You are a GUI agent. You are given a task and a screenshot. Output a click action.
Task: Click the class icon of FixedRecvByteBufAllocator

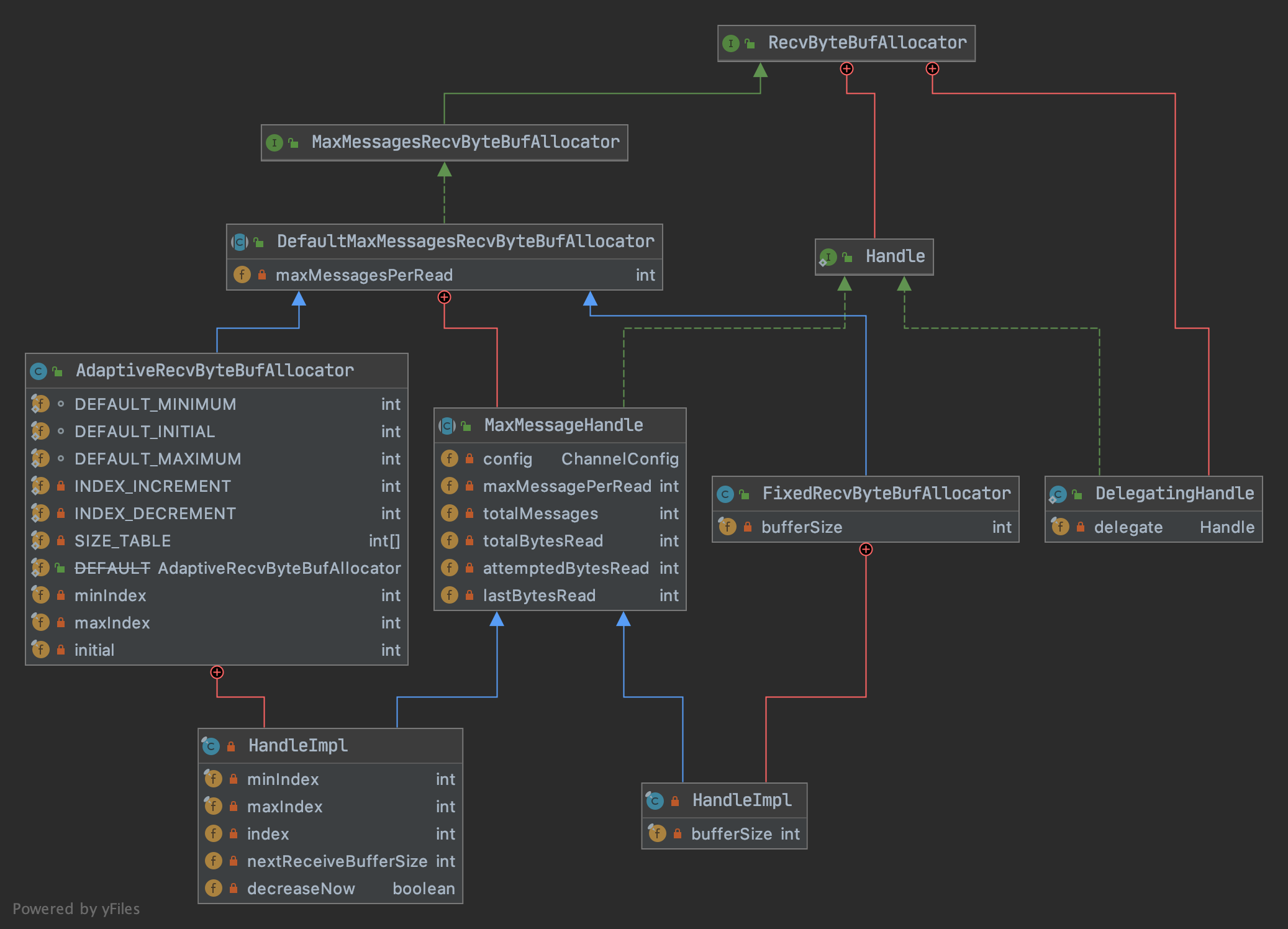click(725, 494)
